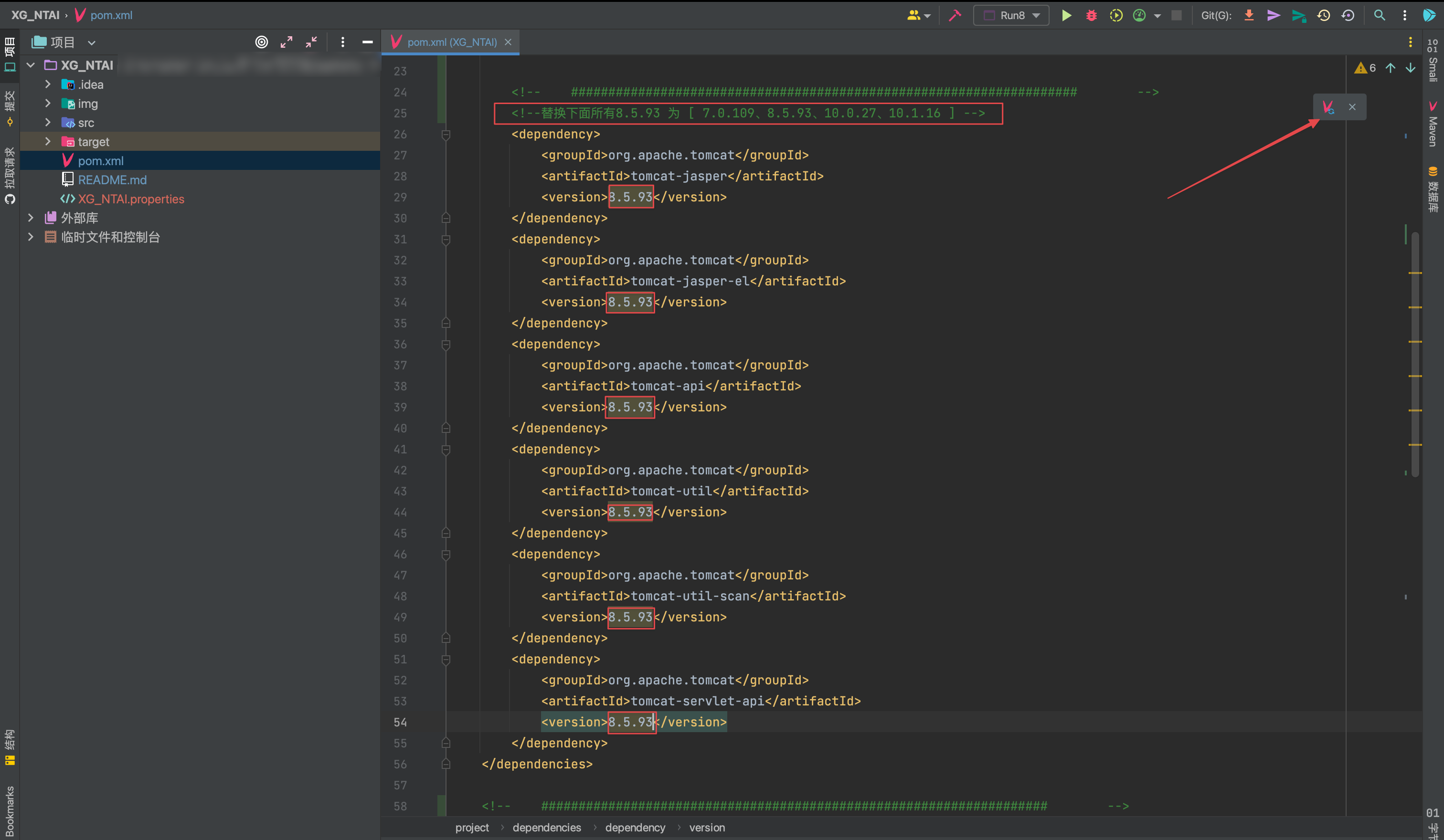Open README.md in project tree
This screenshot has width=1444, height=840.
click(x=112, y=180)
